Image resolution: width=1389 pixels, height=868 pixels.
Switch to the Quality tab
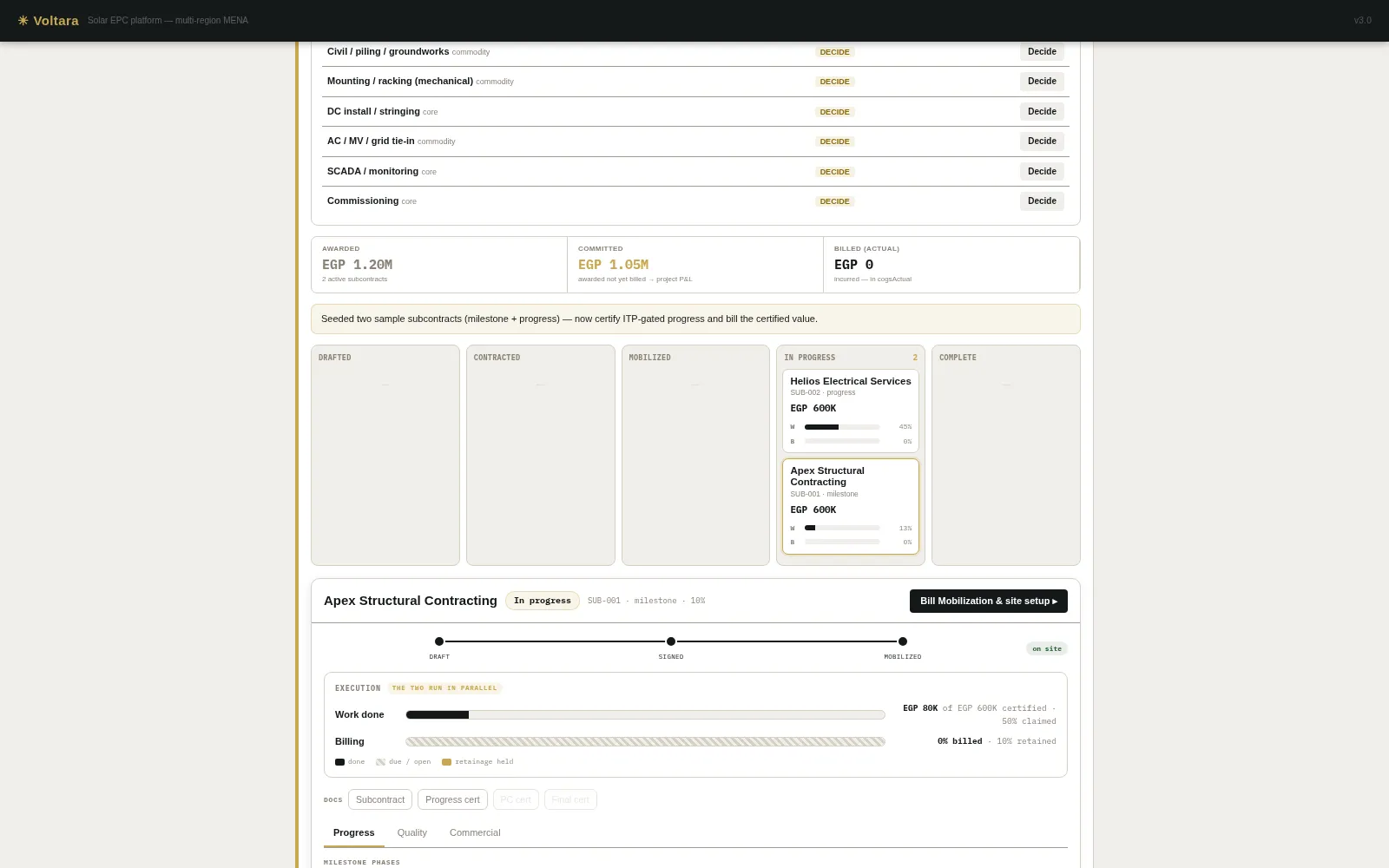coord(412,833)
